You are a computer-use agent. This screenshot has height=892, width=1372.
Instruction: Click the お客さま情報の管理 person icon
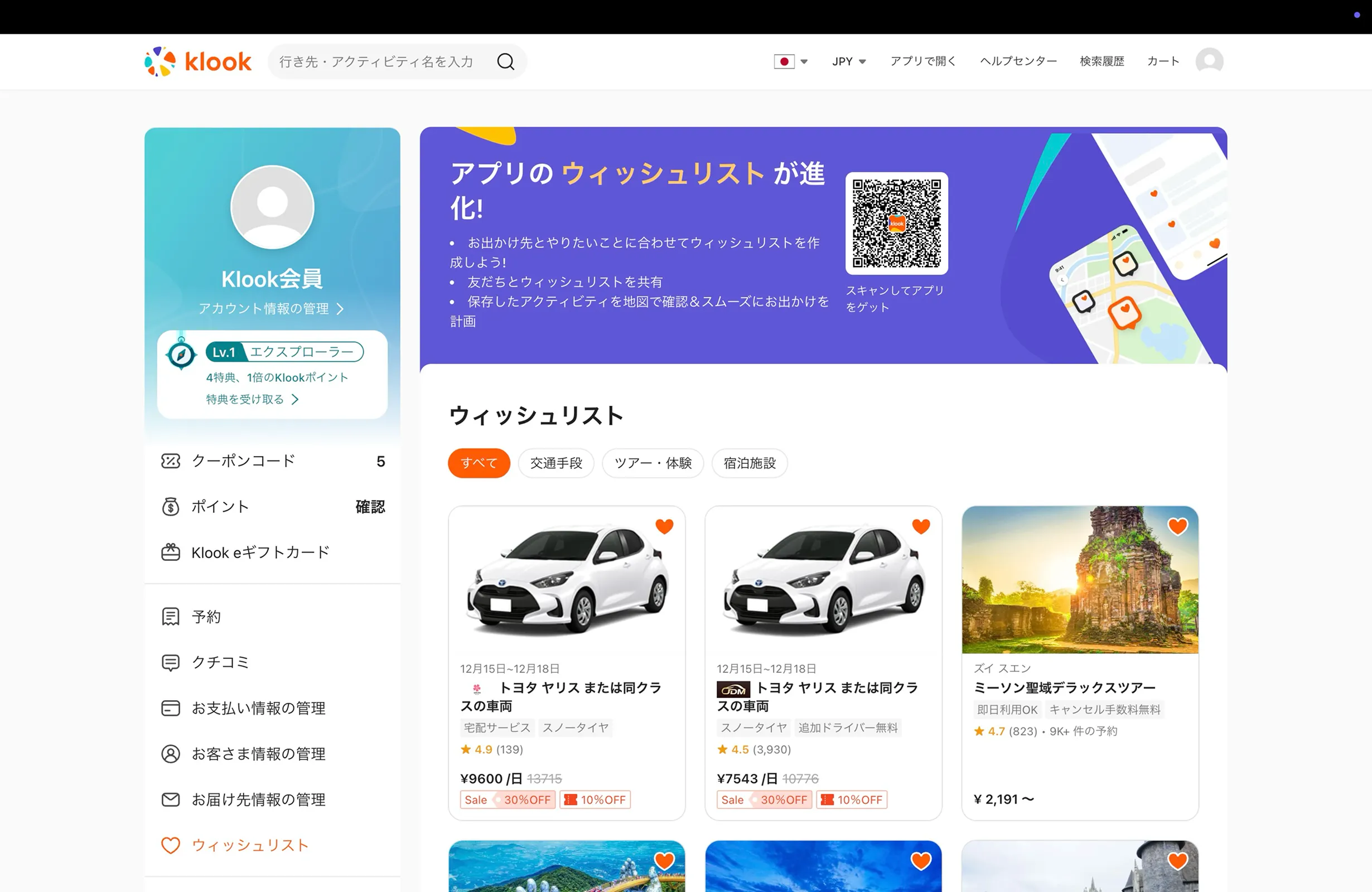click(x=171, y=754)
